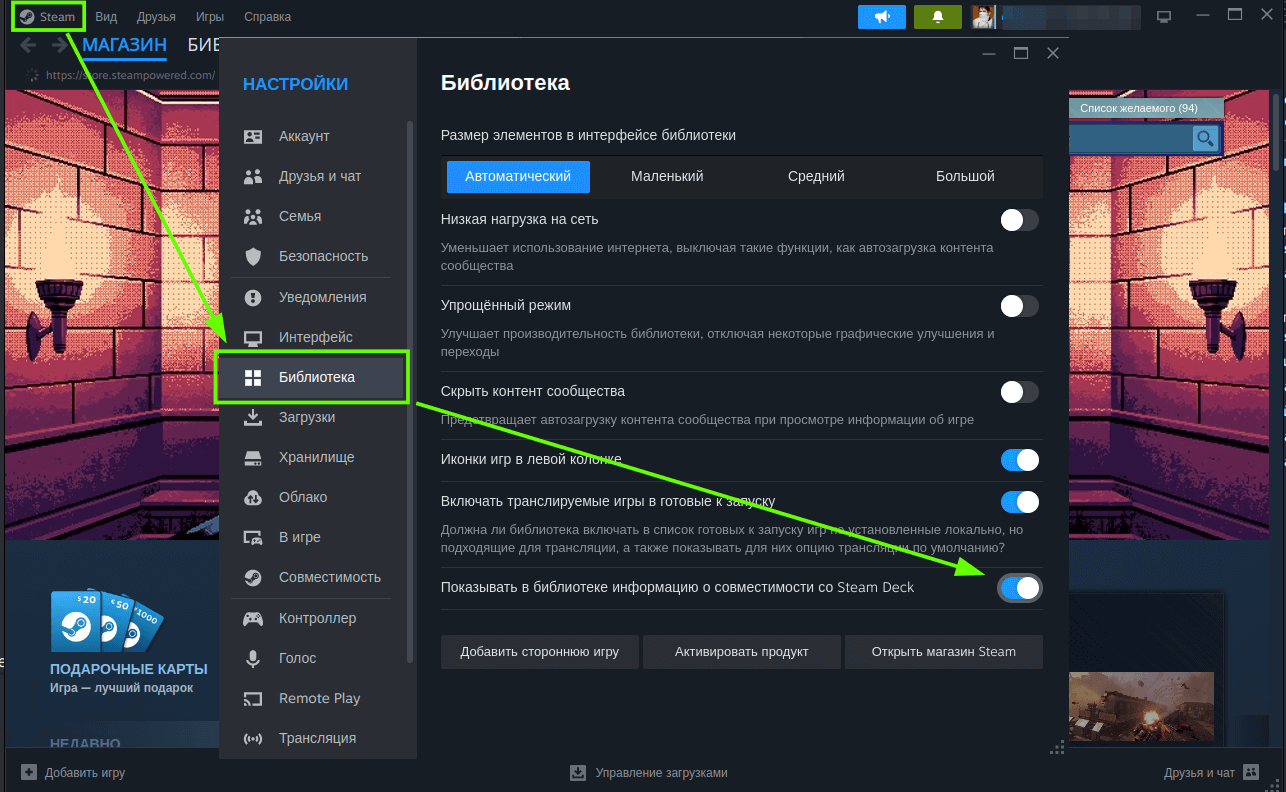Pick the Большой size option
Screen dimensions: 1286x792
tap(965, 176)
